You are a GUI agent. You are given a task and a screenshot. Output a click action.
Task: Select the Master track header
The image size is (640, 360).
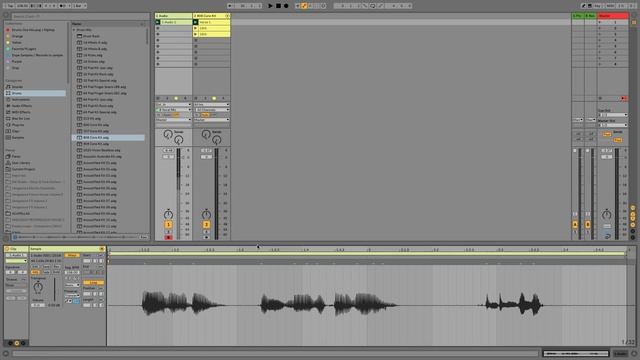(613, 16)
